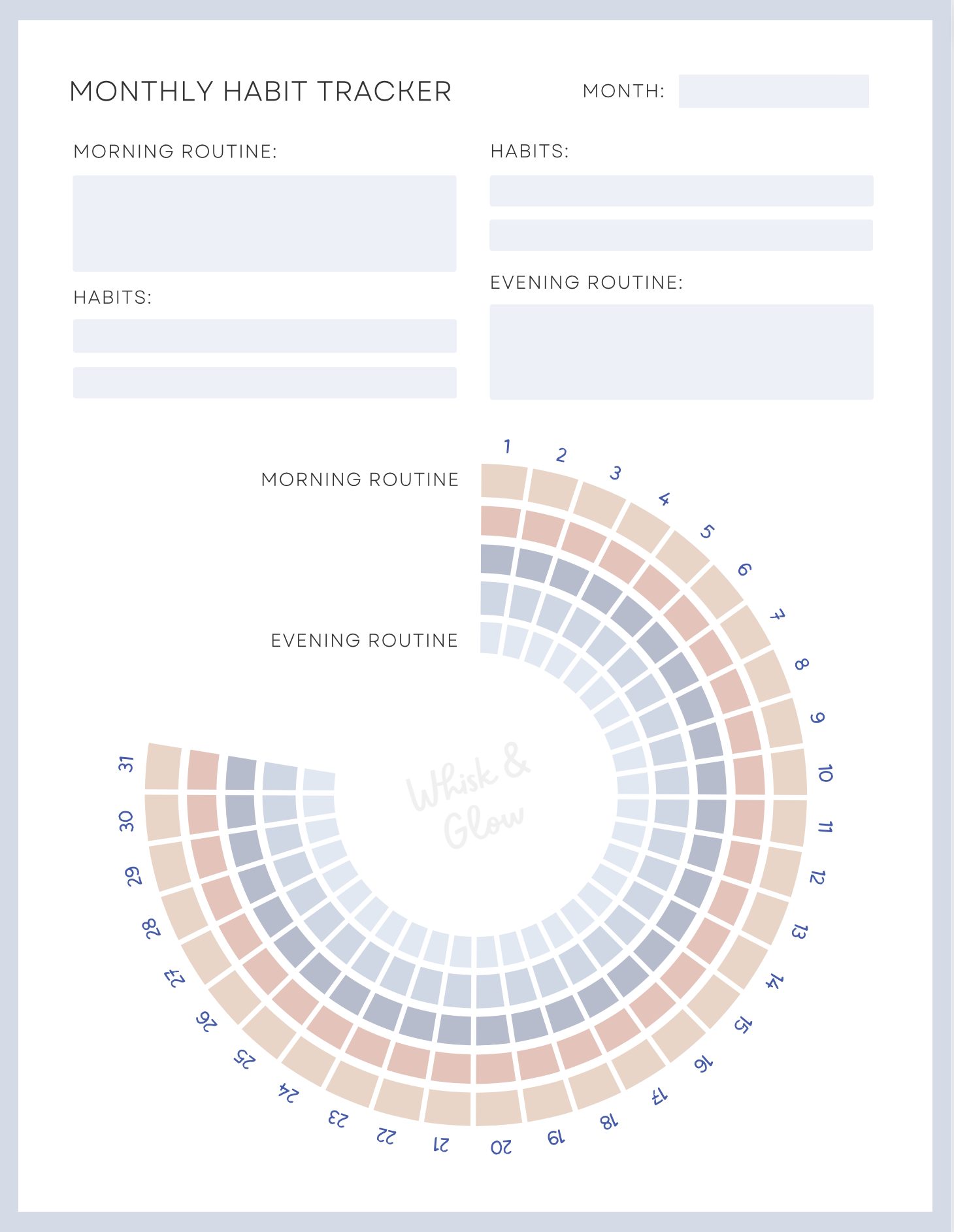Click first Habits field on right side
This screenshot has height=1232, width=954.
pyautogui.click(x=682, y=191)
